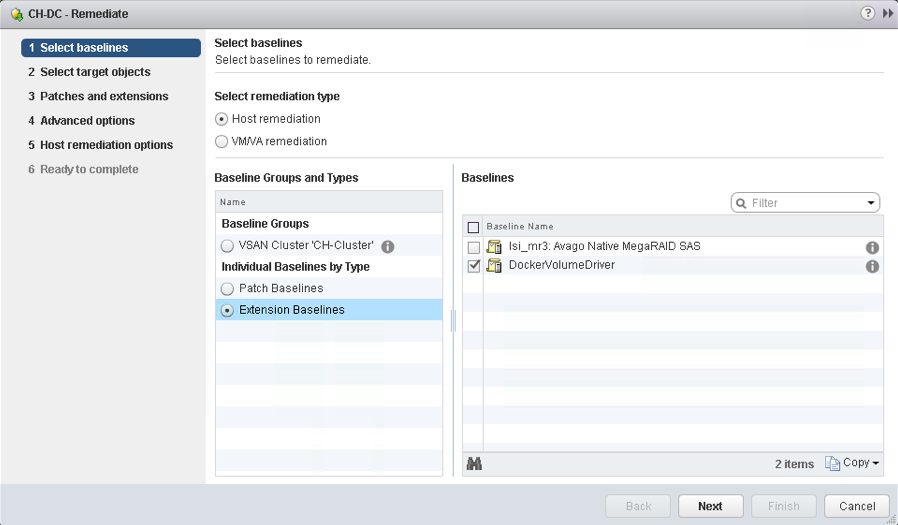Click info icon for DockerVolumeDriver baseline
The width and height of the screenshot is (898, 525).
coord(872,266)
